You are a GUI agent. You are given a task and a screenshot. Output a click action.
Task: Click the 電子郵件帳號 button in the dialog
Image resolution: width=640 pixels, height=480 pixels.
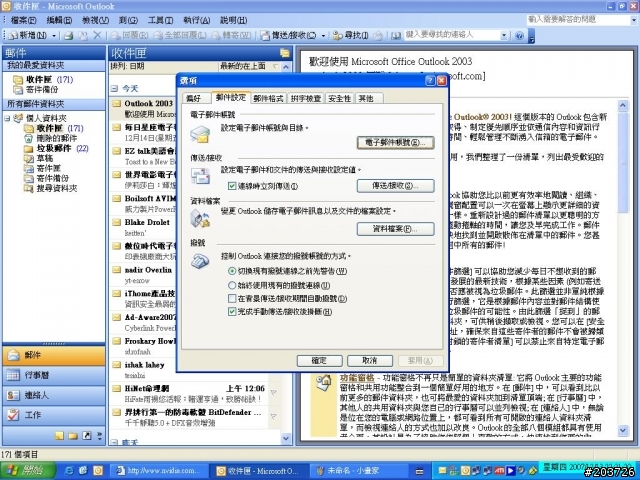pyautogui.click(x=395, y=142)
